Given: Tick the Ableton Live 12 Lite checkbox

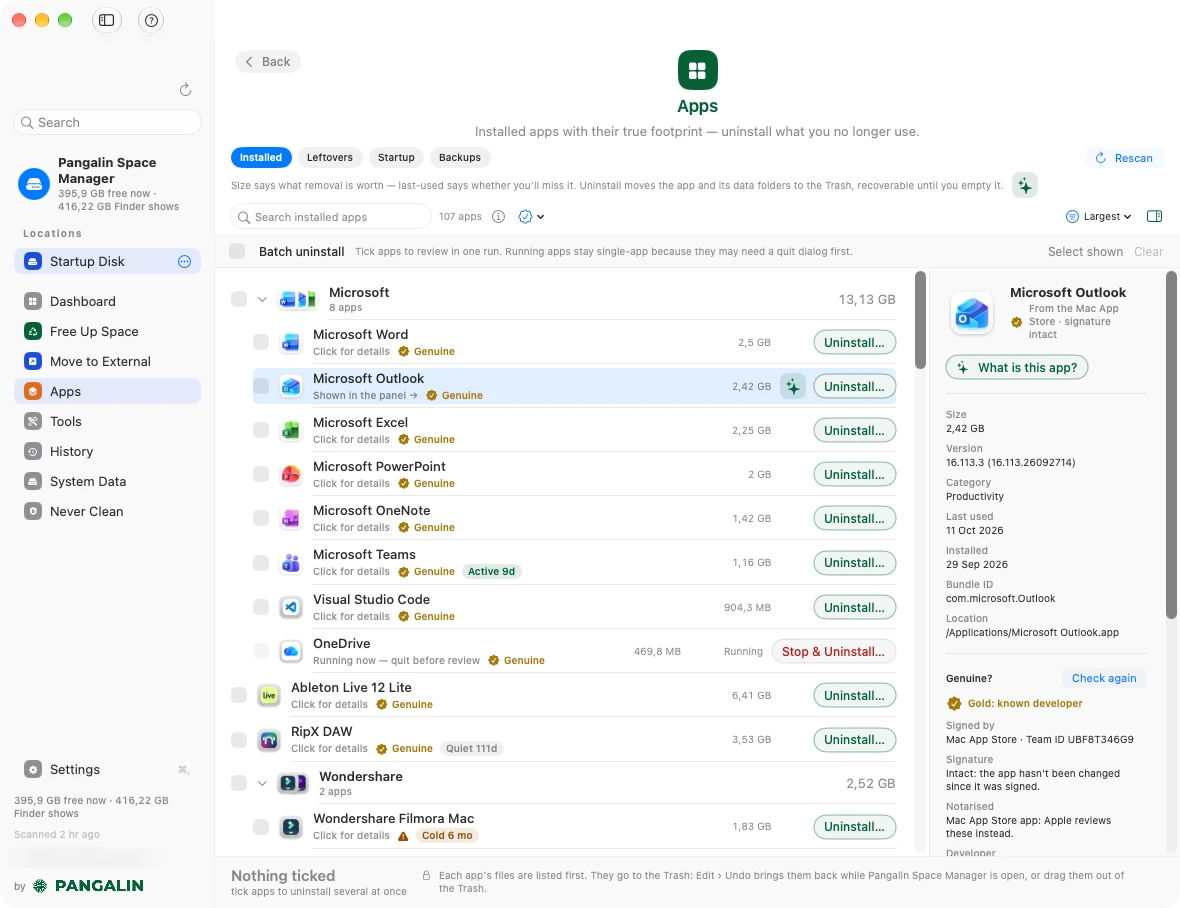Looking at the screenshot, I should (239, 695).
